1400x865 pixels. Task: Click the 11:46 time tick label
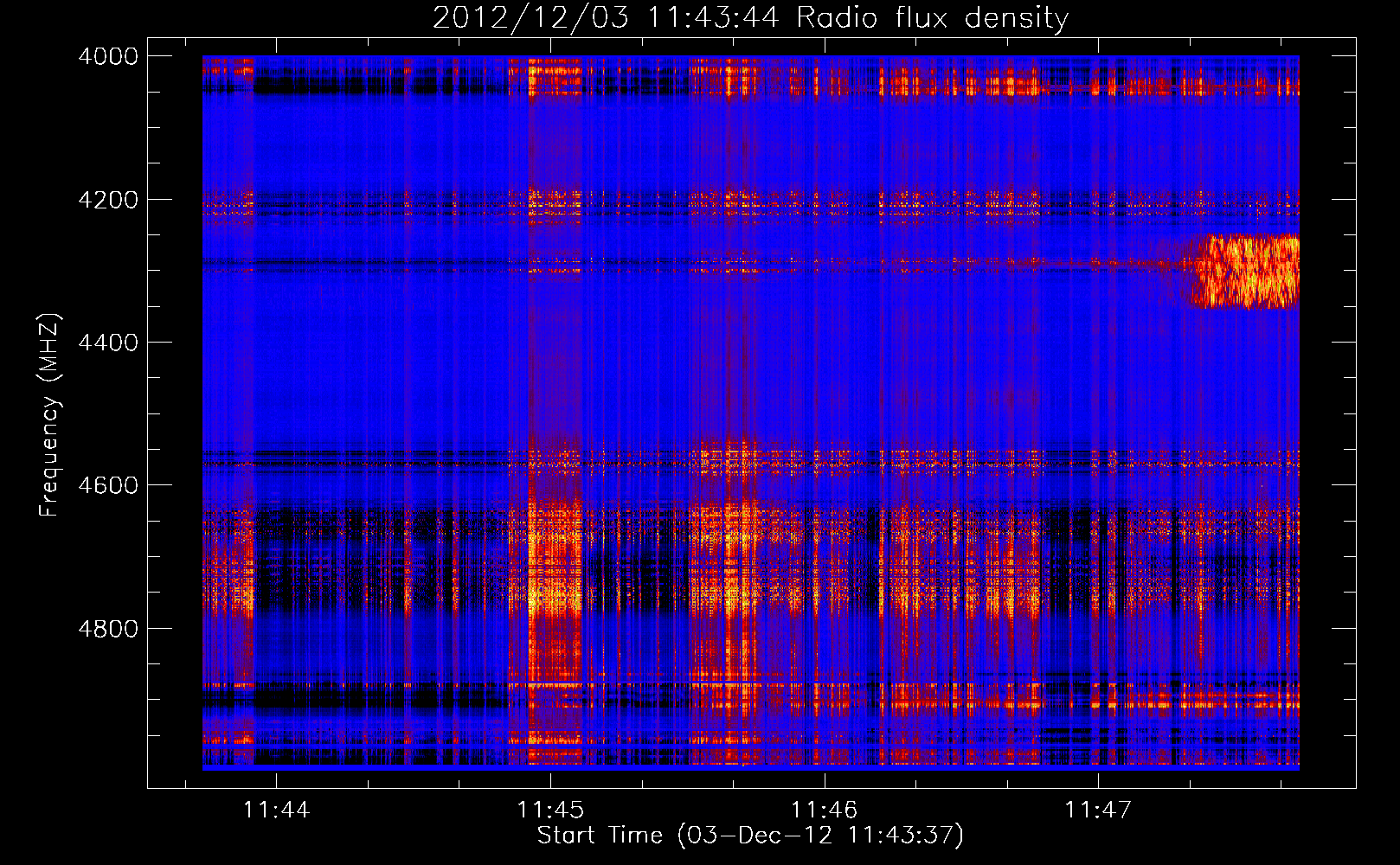(x=824, y=810)
